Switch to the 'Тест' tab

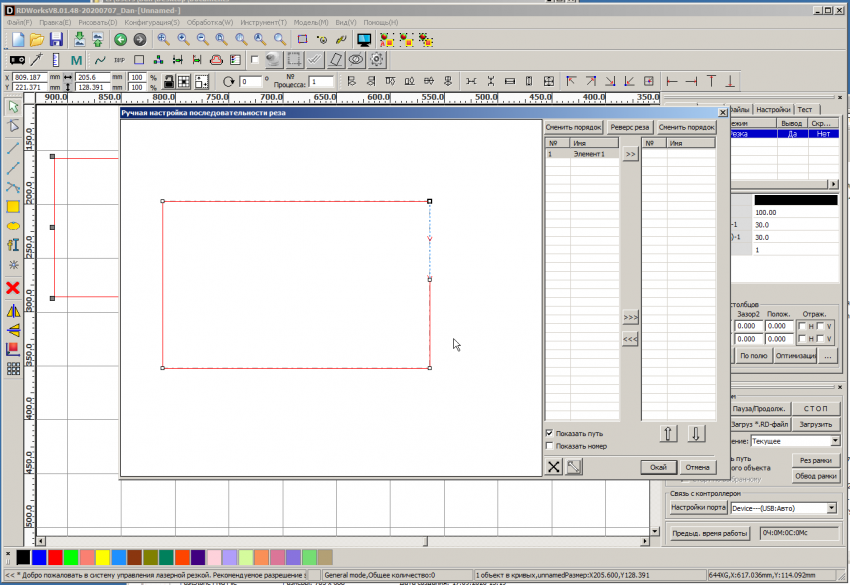tap(804, 110)
